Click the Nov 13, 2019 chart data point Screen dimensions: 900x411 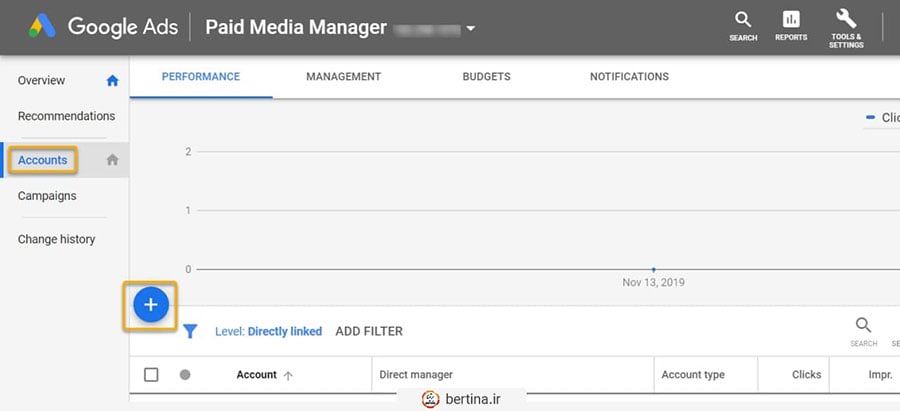(x=653, y=269)
